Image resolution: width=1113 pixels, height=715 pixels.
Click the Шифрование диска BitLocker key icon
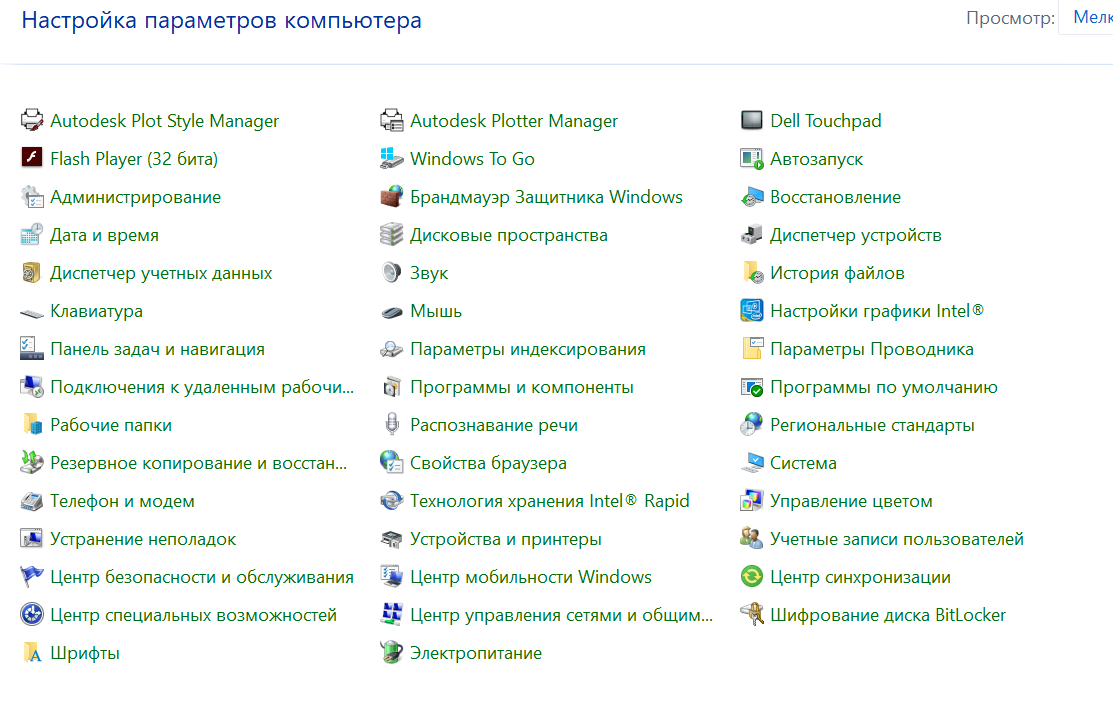pos(752,614)
